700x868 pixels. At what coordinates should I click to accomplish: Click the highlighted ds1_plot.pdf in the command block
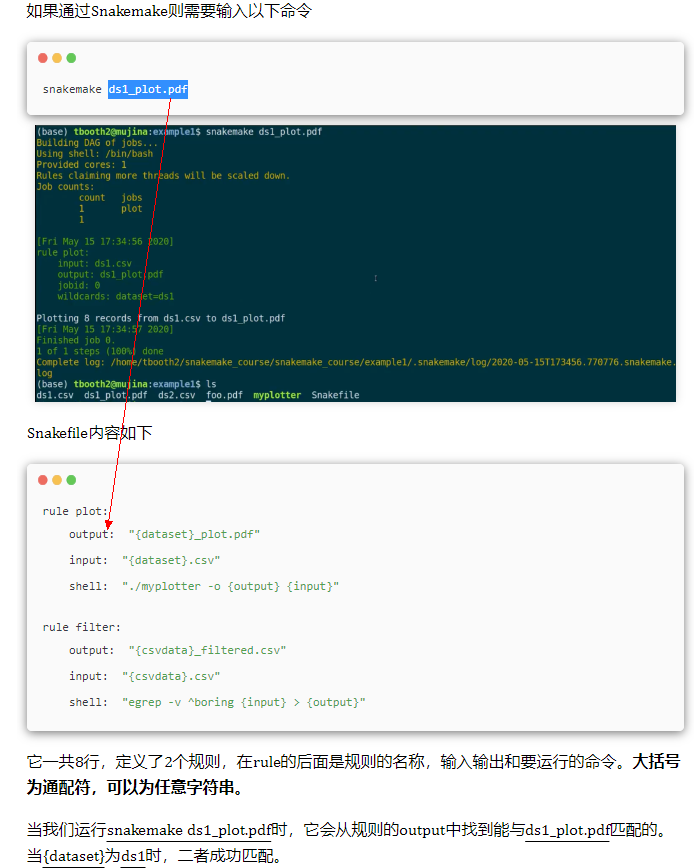(x=148, y=89)
